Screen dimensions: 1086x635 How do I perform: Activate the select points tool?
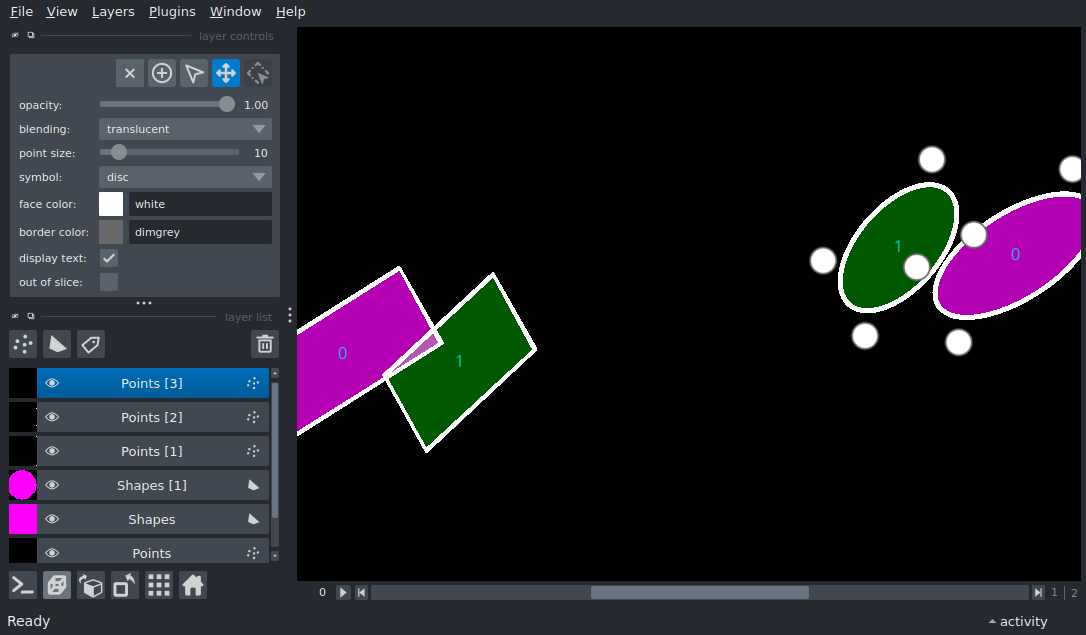pyautogui.click(x=194, y=73)
